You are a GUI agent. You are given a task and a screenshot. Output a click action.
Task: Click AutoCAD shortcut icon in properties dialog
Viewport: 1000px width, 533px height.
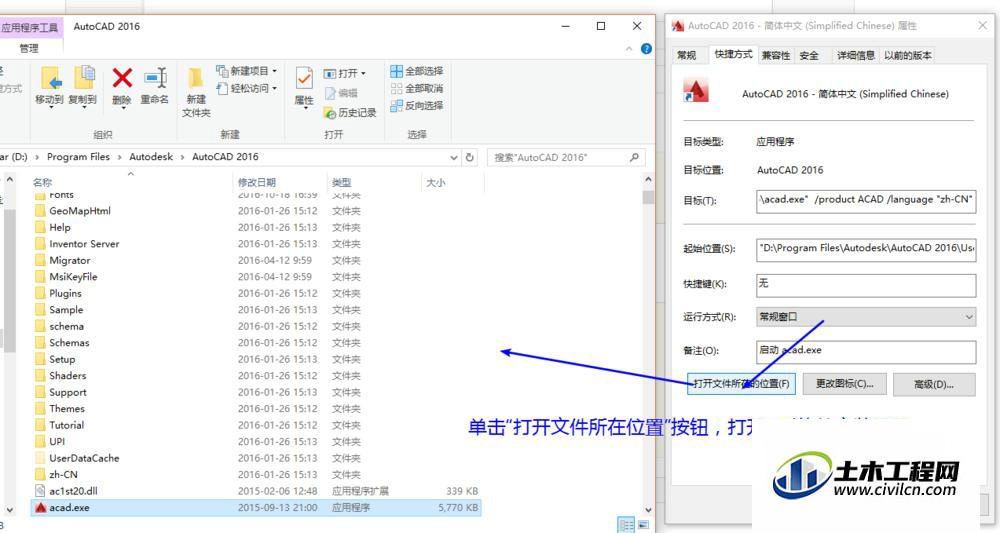[x=696, y=91]
